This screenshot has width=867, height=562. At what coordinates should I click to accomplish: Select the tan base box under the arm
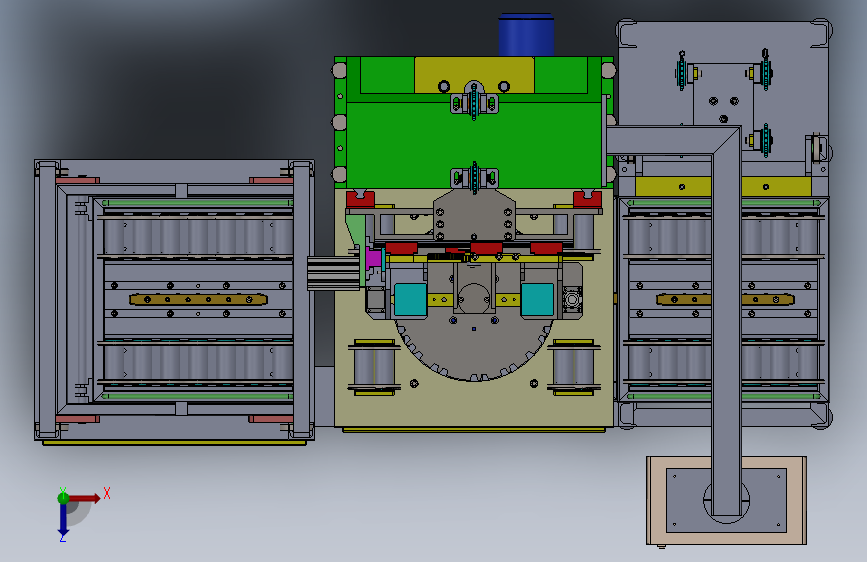tap(726, 501)
